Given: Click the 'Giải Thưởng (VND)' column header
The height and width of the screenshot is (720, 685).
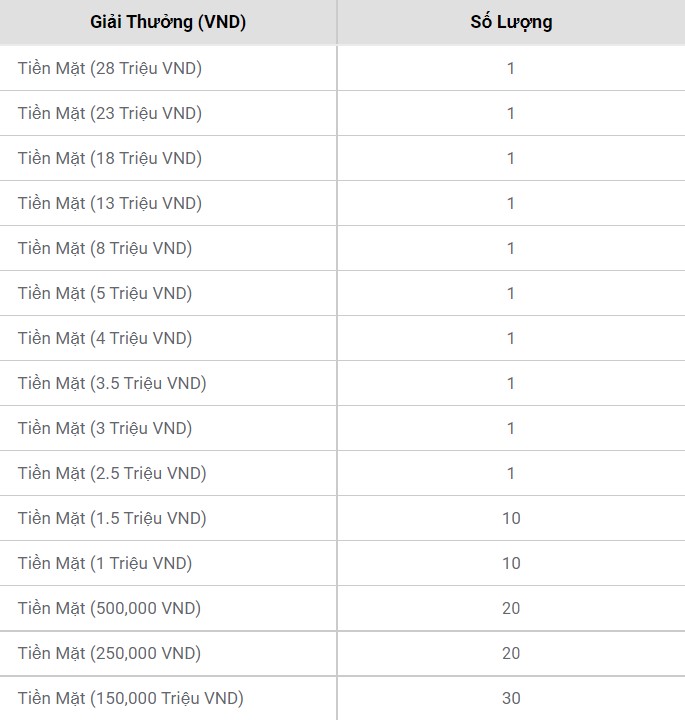Looking at the screenshot, I should [168, 21].
